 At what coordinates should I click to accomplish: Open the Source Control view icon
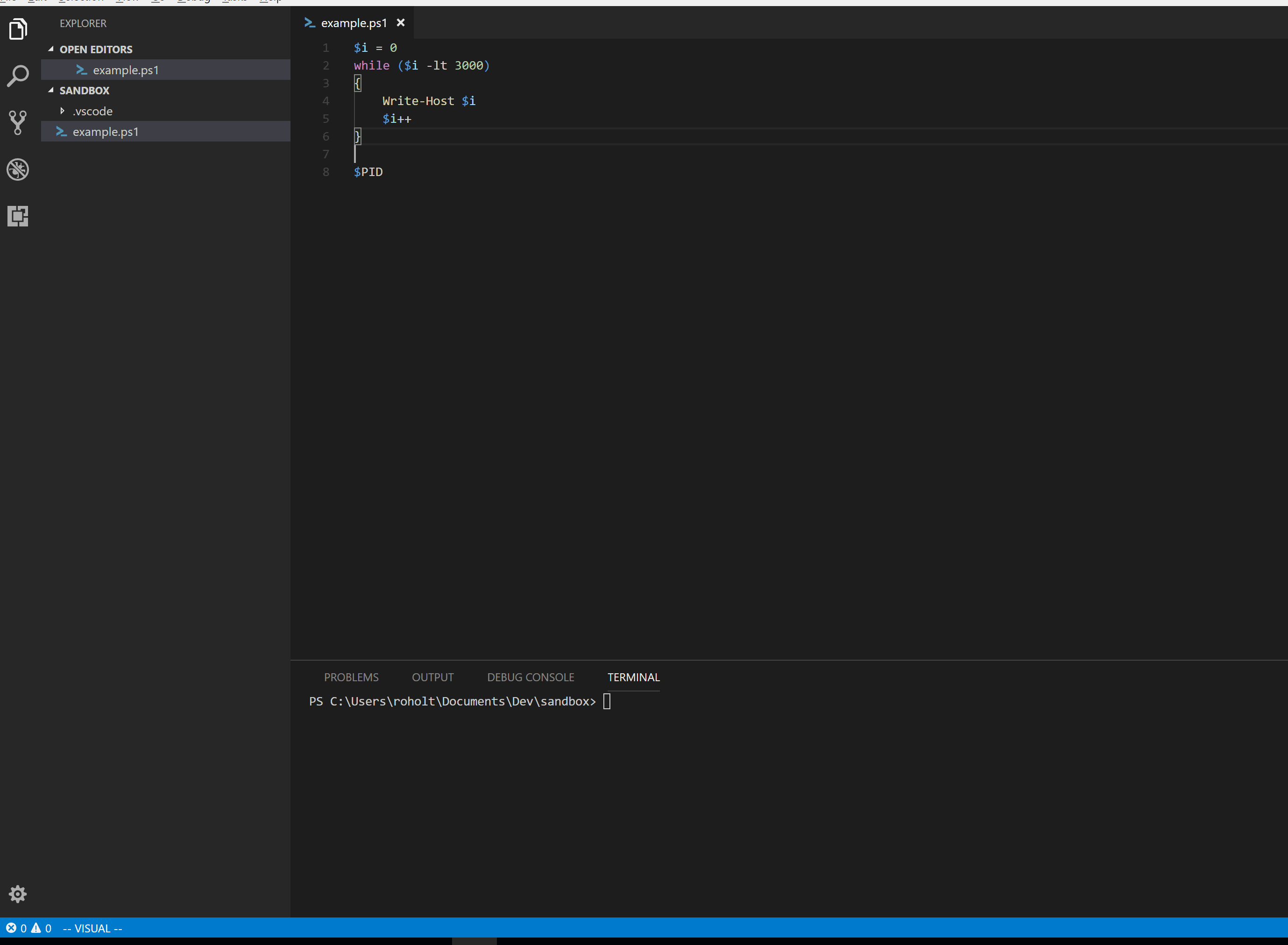coord(18,122)
